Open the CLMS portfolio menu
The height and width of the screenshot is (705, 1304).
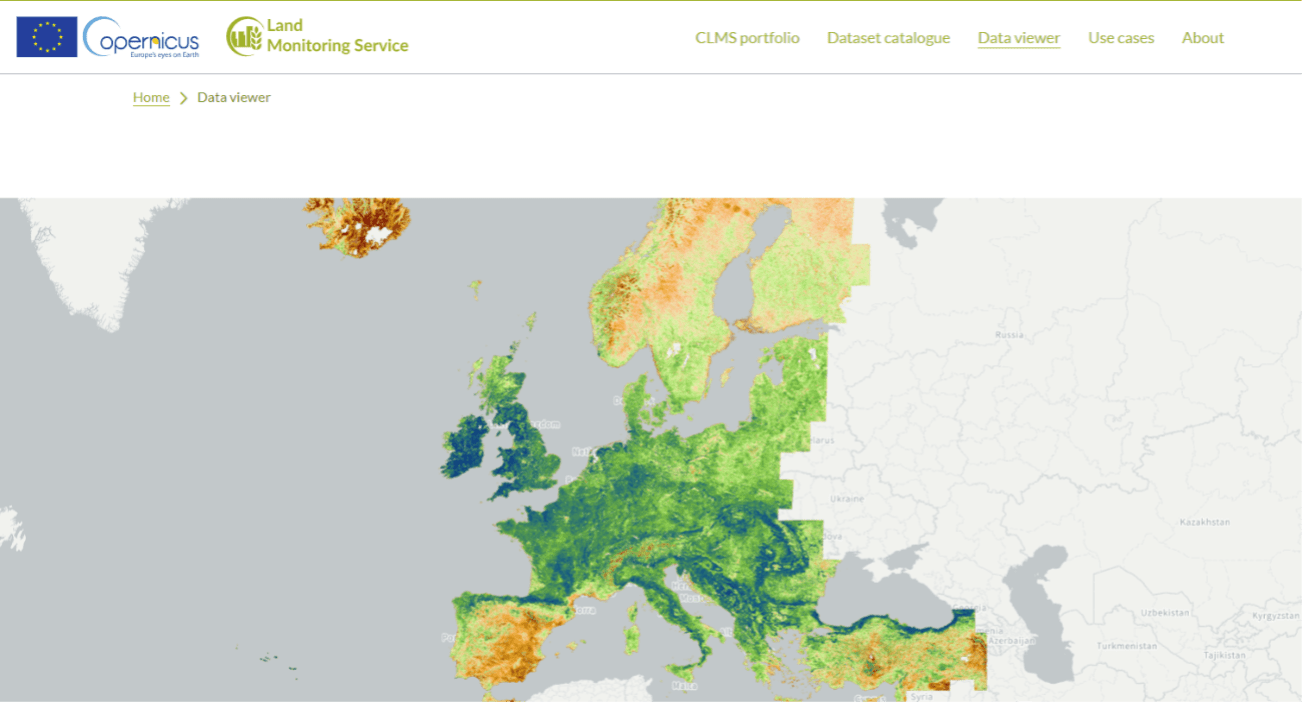[x=747, y=37]
